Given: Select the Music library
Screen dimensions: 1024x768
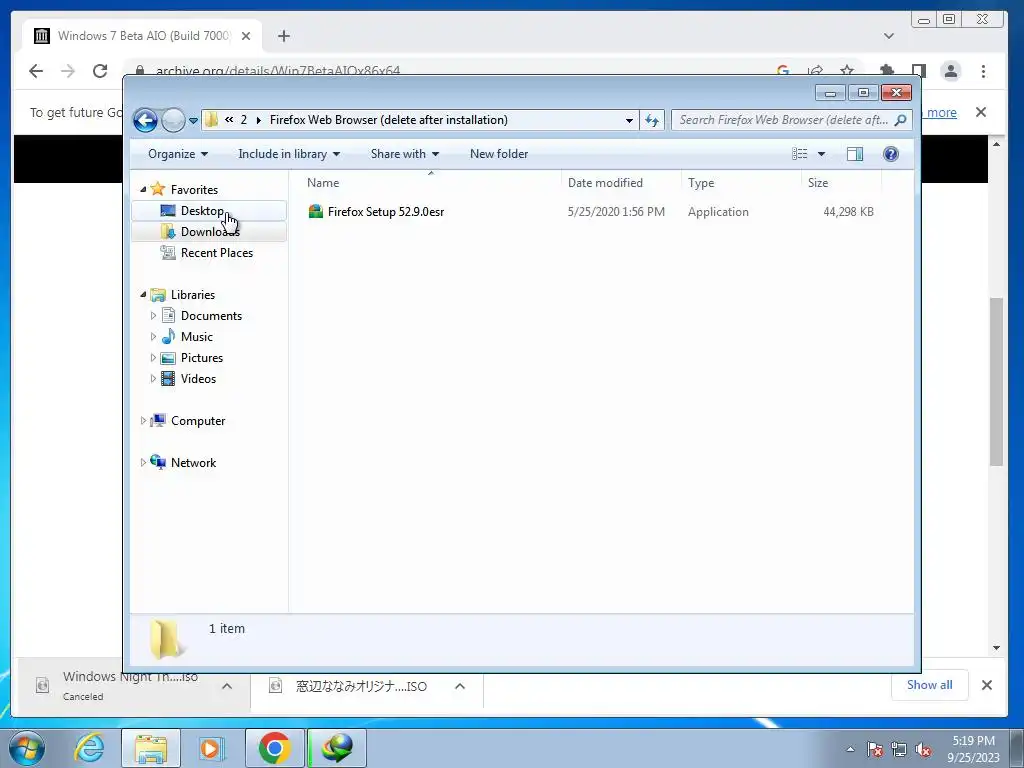Looking at the screenshot, I should (197, 337).
